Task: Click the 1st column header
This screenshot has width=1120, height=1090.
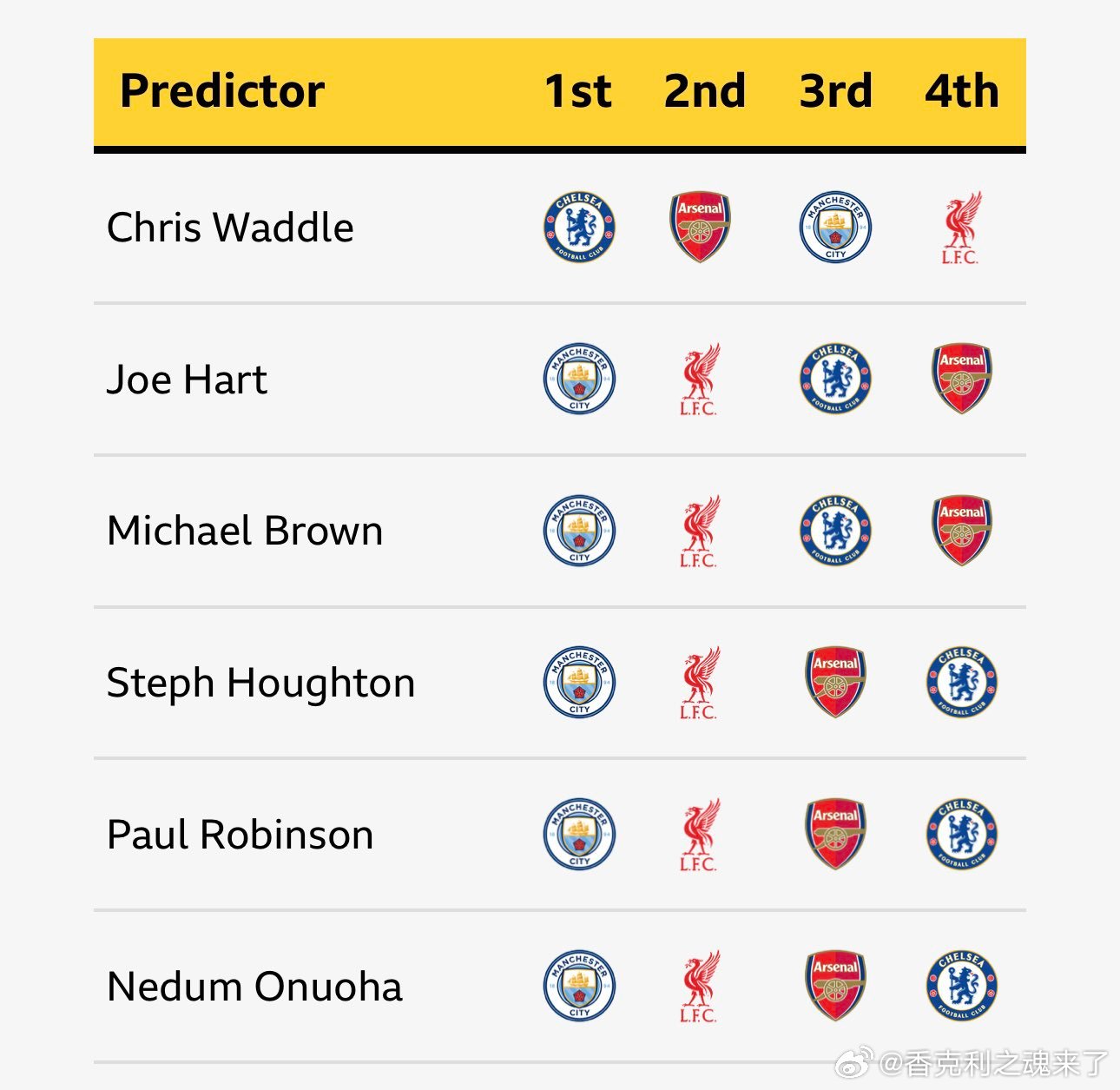Action: click(578, 91)
